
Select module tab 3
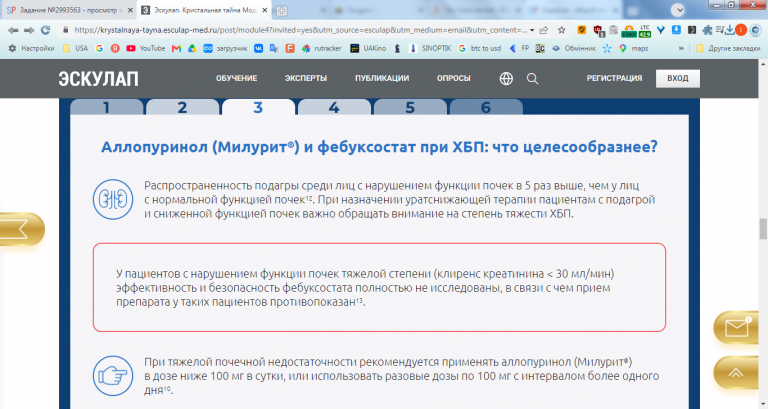click(258, 107)
